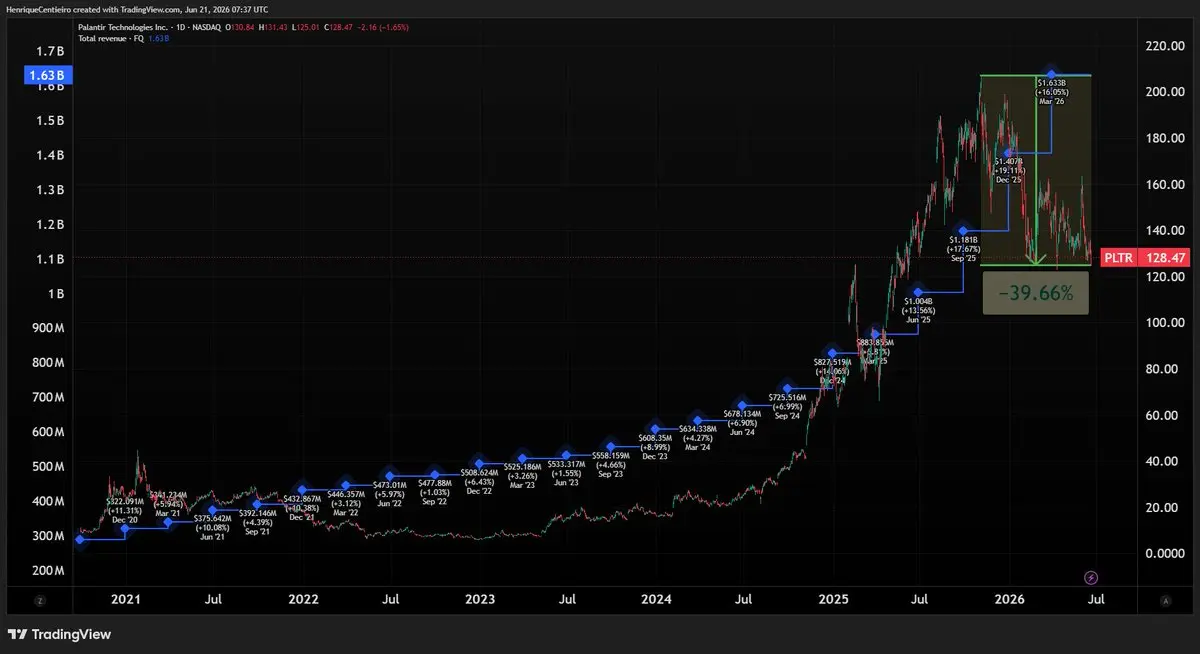The width and height of the screenshot is (1200, 654).
Task: Click the Dec '23 revenue diamond marker
Action: [655, 429]
